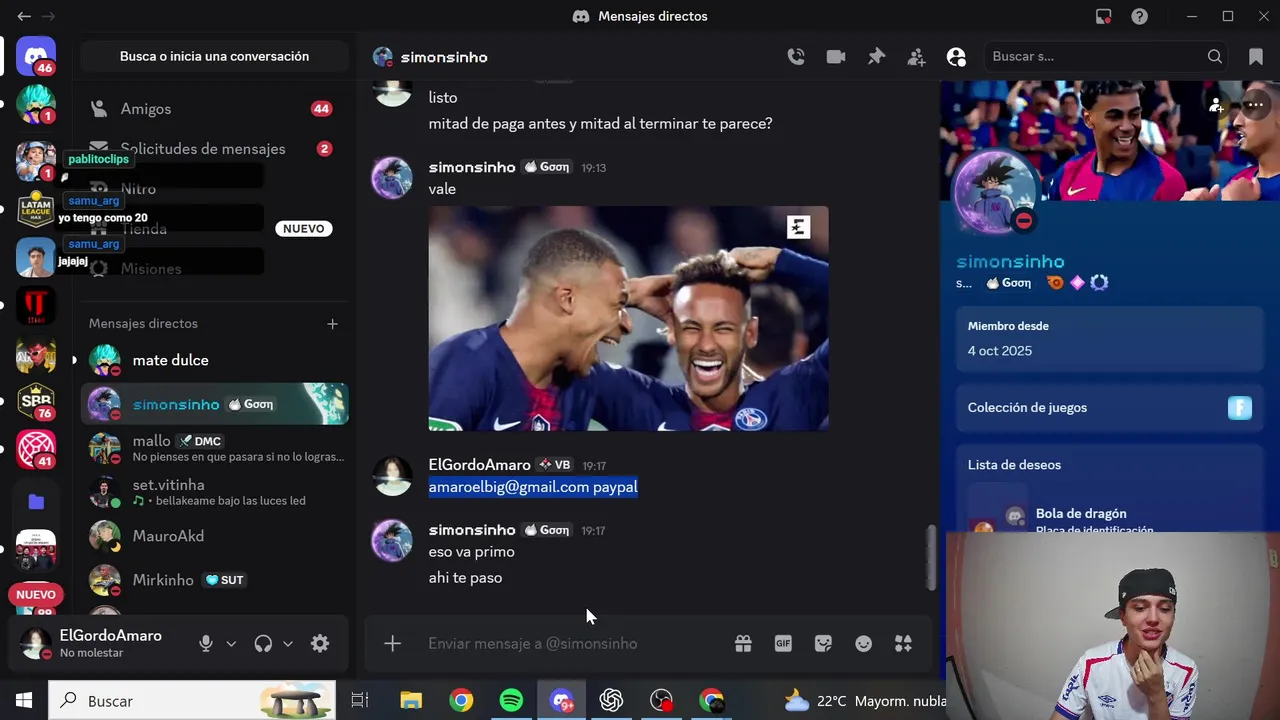The image size is (1280, 720).
Task: Open the Amigos tab
Action: 215,108
